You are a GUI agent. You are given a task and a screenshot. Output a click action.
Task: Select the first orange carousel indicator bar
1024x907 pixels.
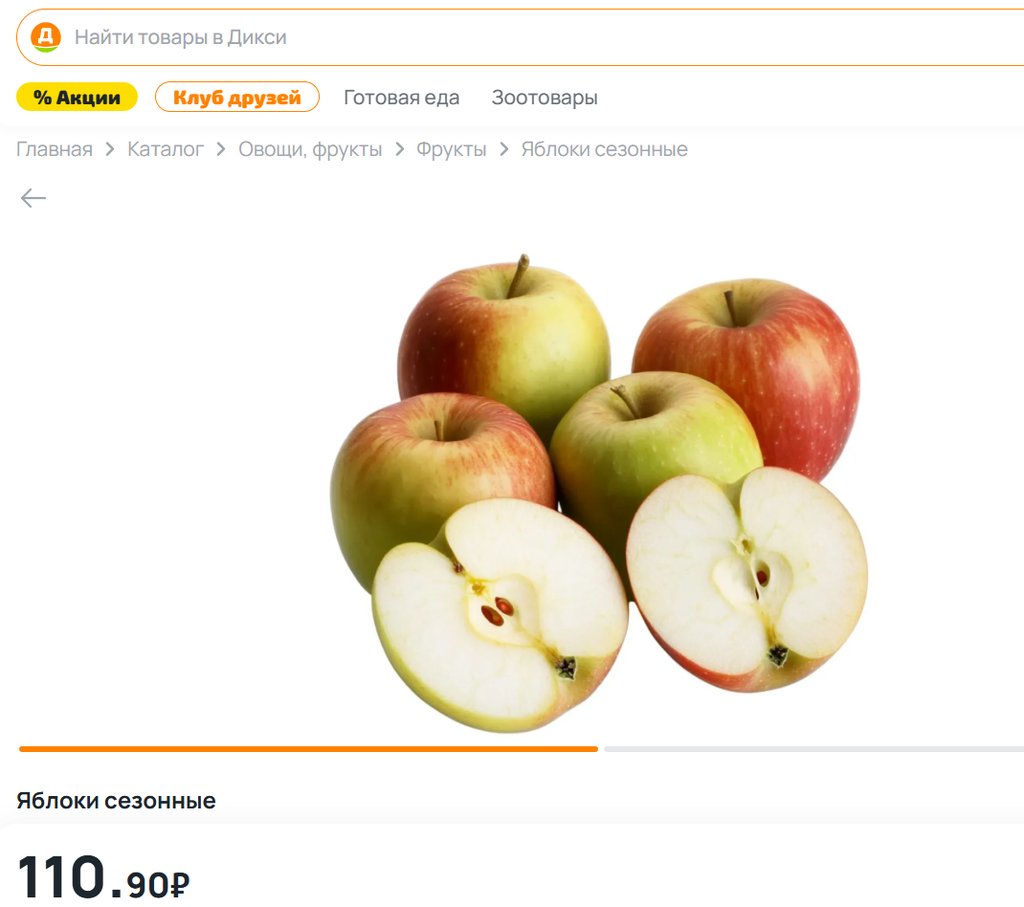click(x=308, y=749)
